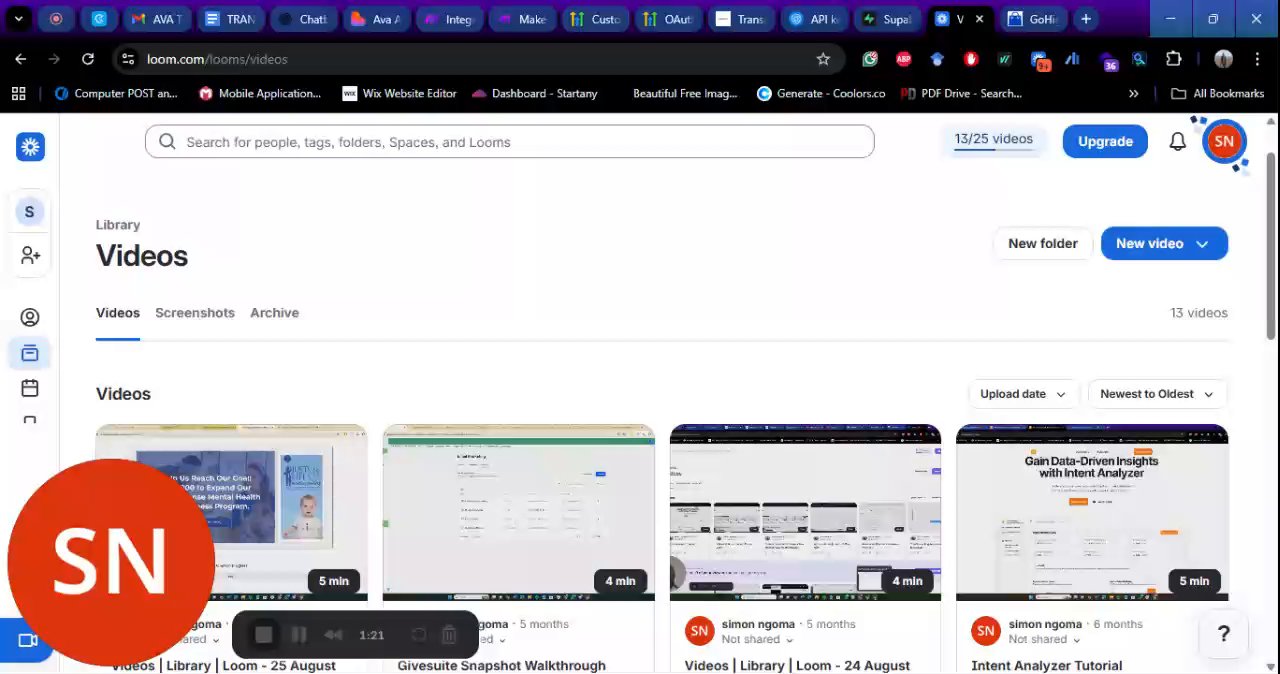Stop the Loom recording
Screen dimensions: 1280x674
click(263, 635)
